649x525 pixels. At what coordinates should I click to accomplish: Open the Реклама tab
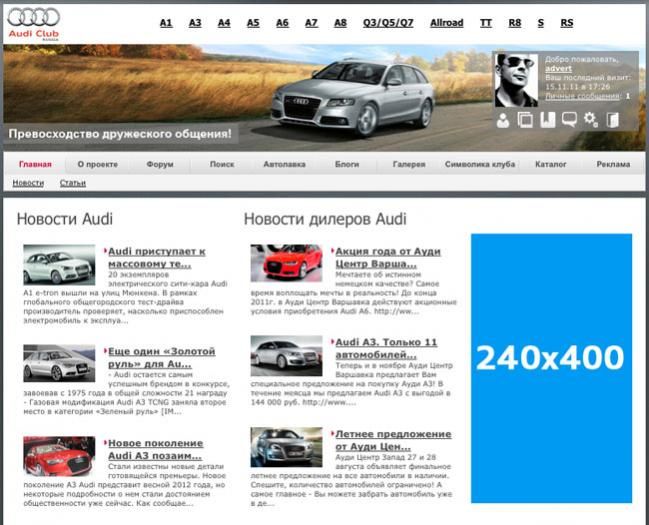click(613, 164)
